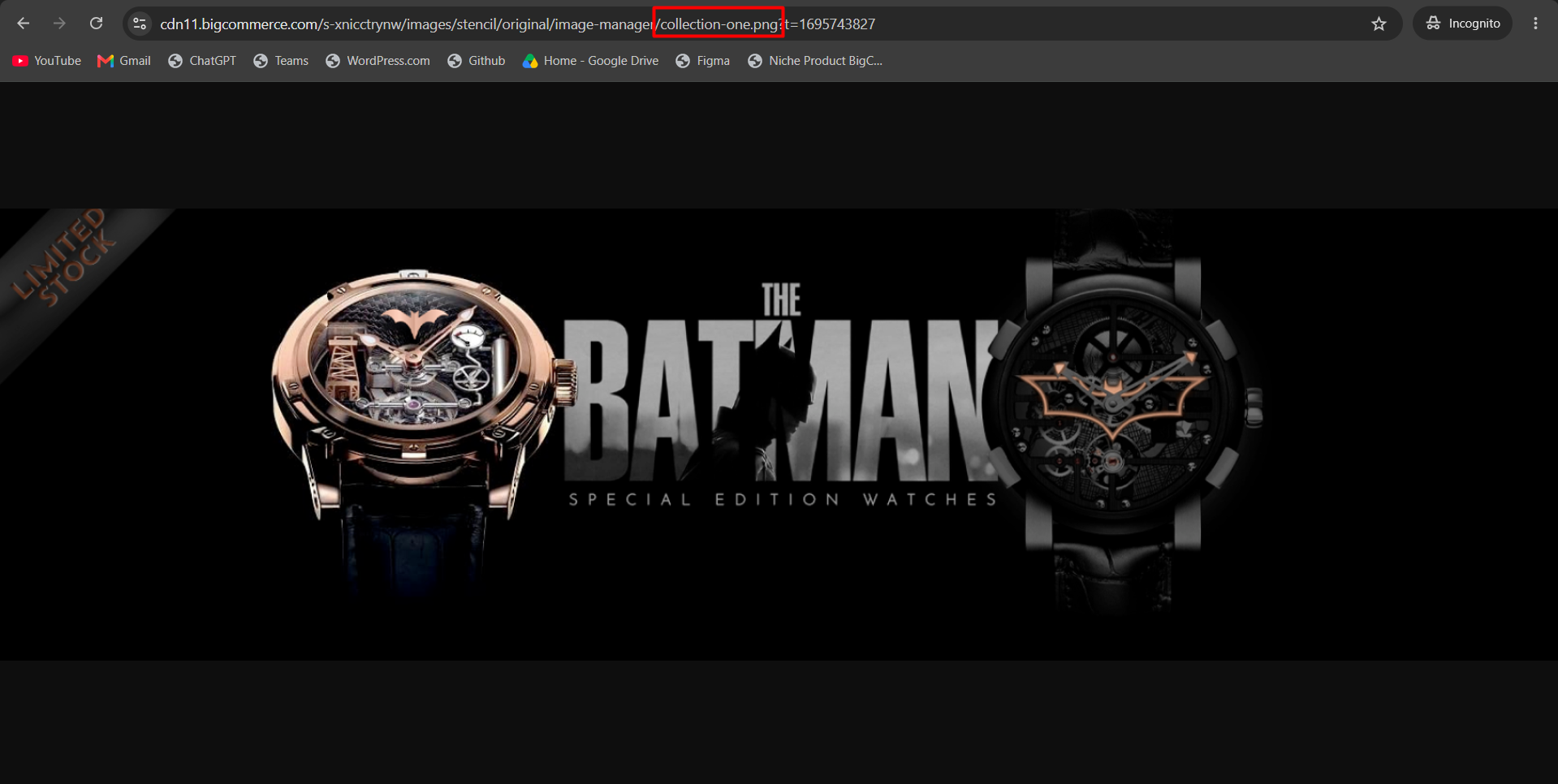Select the URL in the address bar
This screenshot has width=1558, height=784.
518,24
